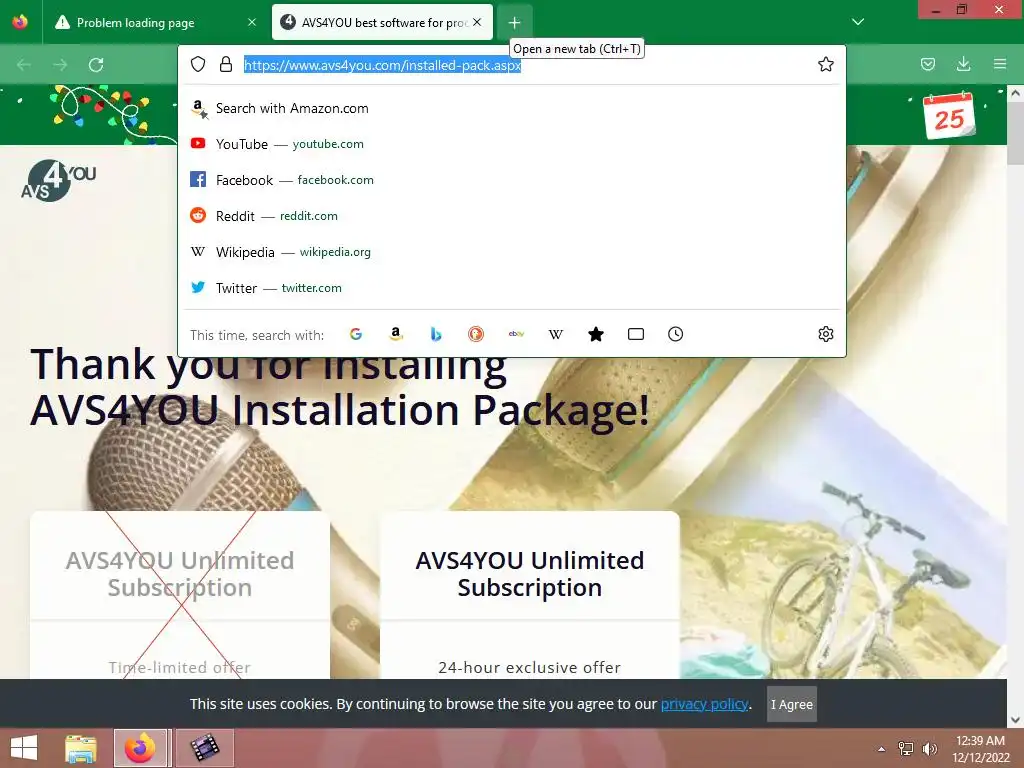Save page to Pocket
Image resolution: width=1024 pixels, height=768 pixels.
click(x=928, y=64)
